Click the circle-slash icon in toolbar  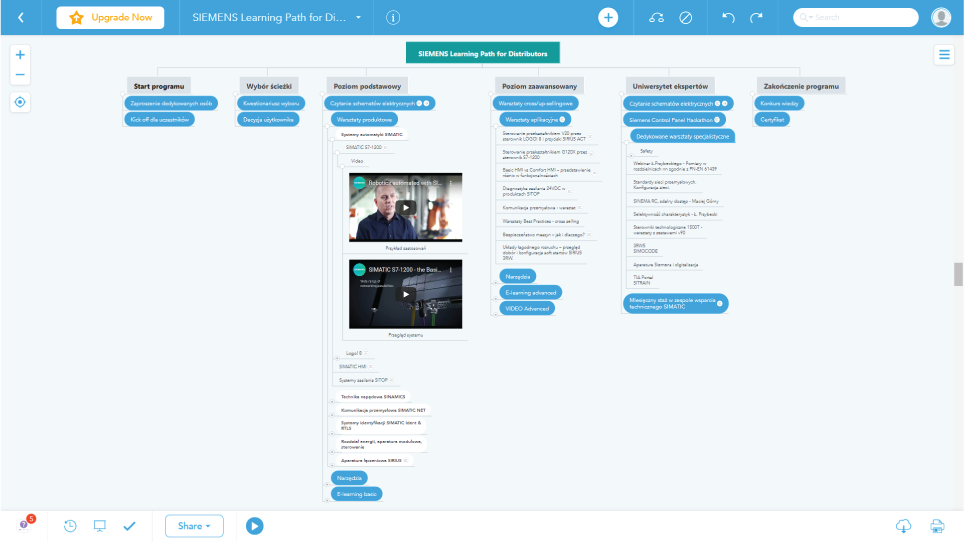point(685,17)
